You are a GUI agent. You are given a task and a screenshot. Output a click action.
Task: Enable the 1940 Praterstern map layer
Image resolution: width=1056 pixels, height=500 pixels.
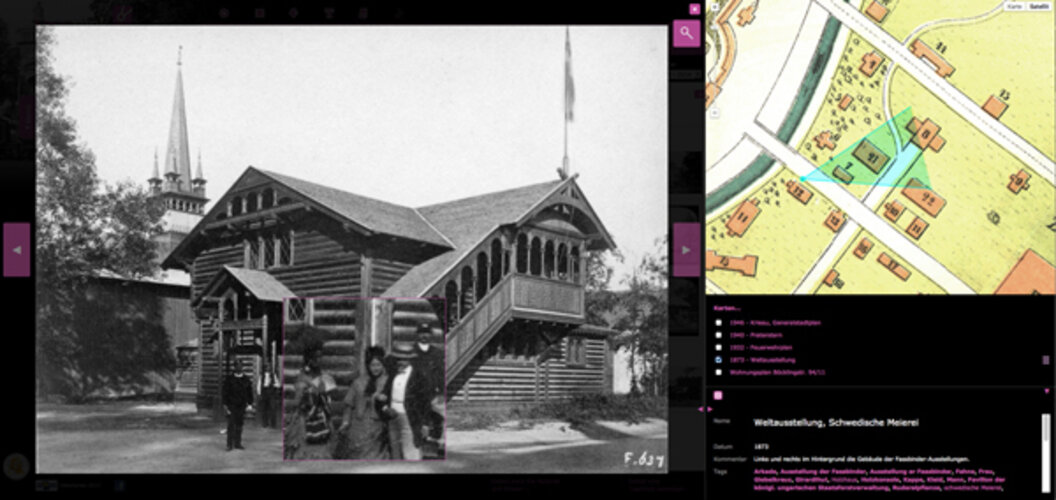(719, 335)
